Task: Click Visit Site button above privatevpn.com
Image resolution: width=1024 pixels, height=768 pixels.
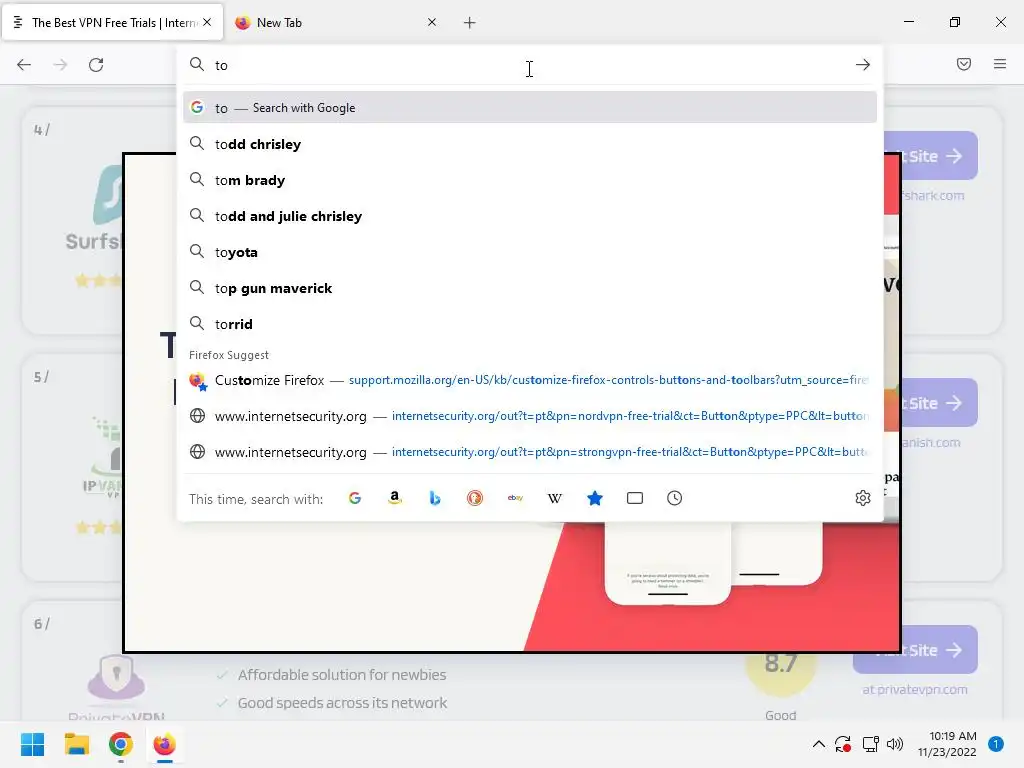Action: pos(916,650)
